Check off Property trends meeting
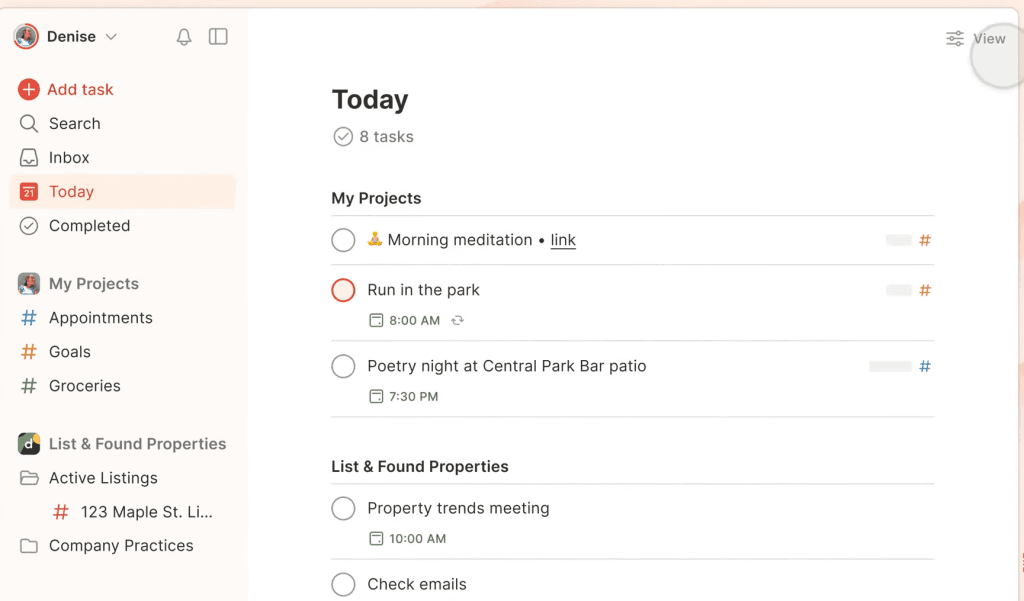The width and height of the screenshot is (1024, 601). pyautogui.click(x=343, y=508)
